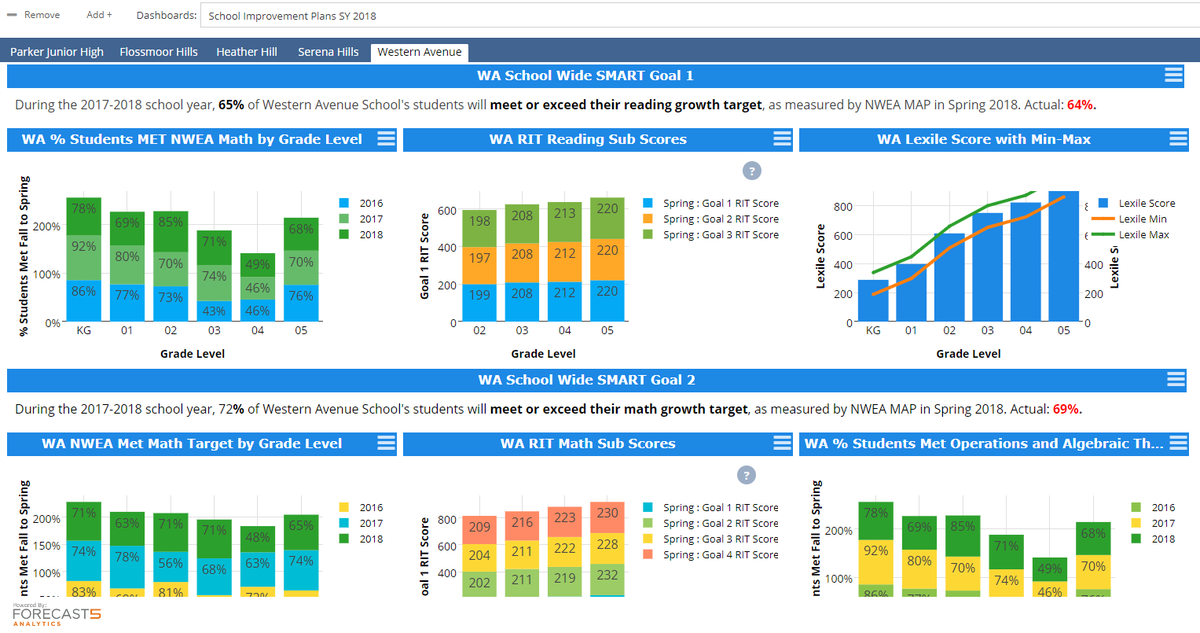The height and width of the screenshot is (633, 1200).
Task: Switch to Parker Junior High tab
Action: pyautogui.click(x=57, y=52)
